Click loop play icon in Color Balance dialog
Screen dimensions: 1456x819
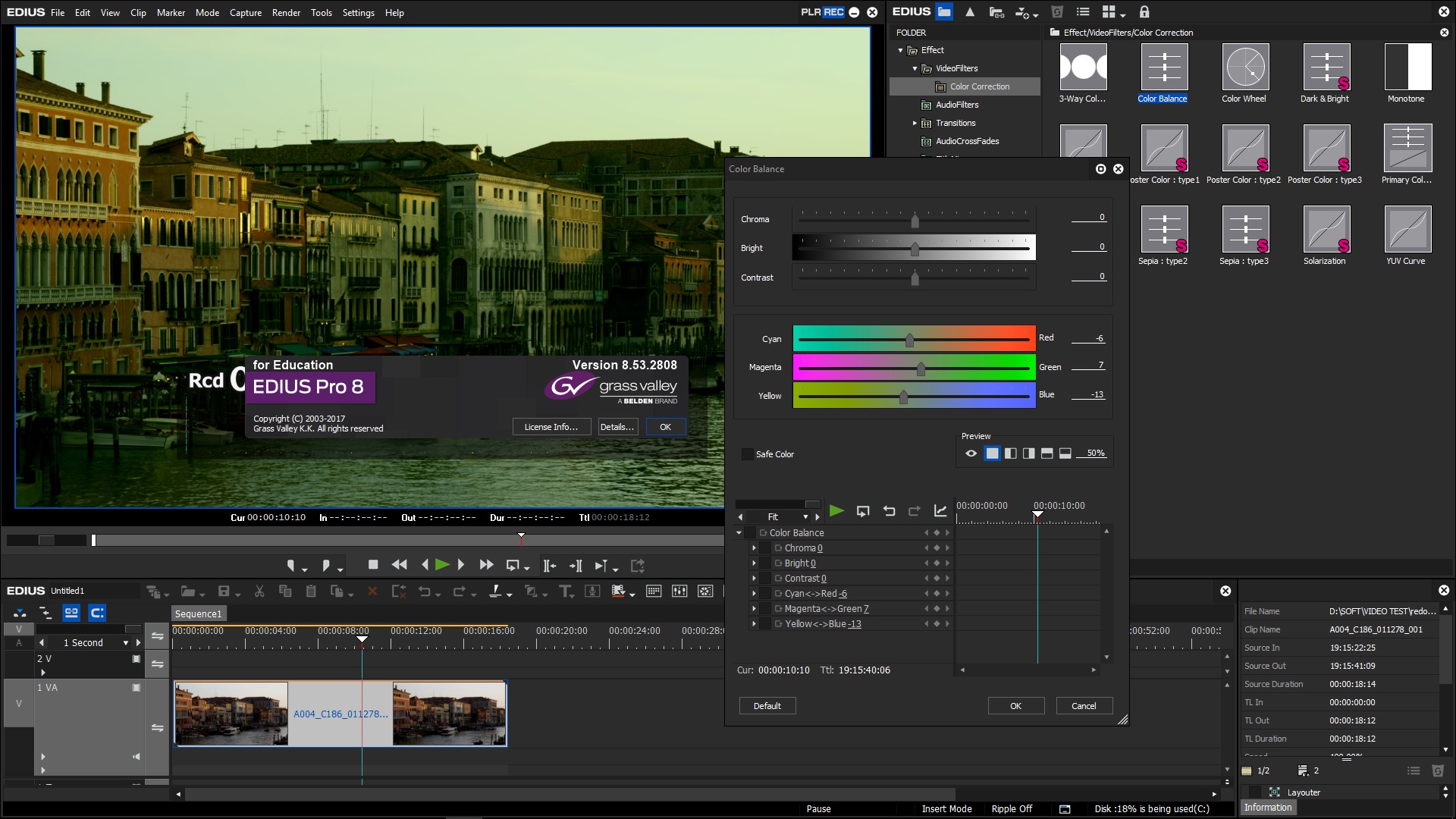863,511
